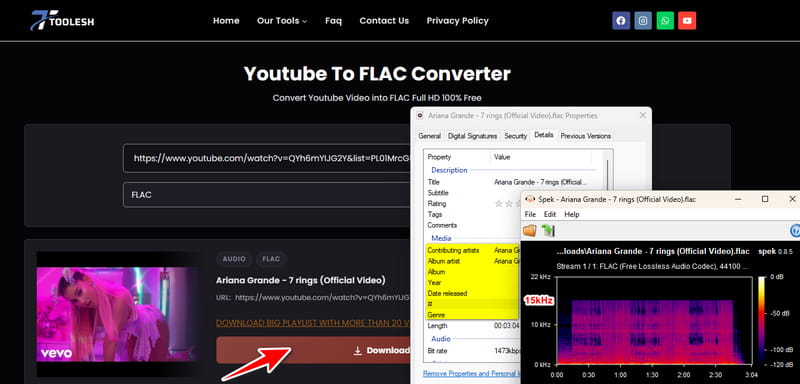The width and height of the screenshot is (800, 384).
Task: Click the Spek stream info text line
Action: tap(652, 266)
